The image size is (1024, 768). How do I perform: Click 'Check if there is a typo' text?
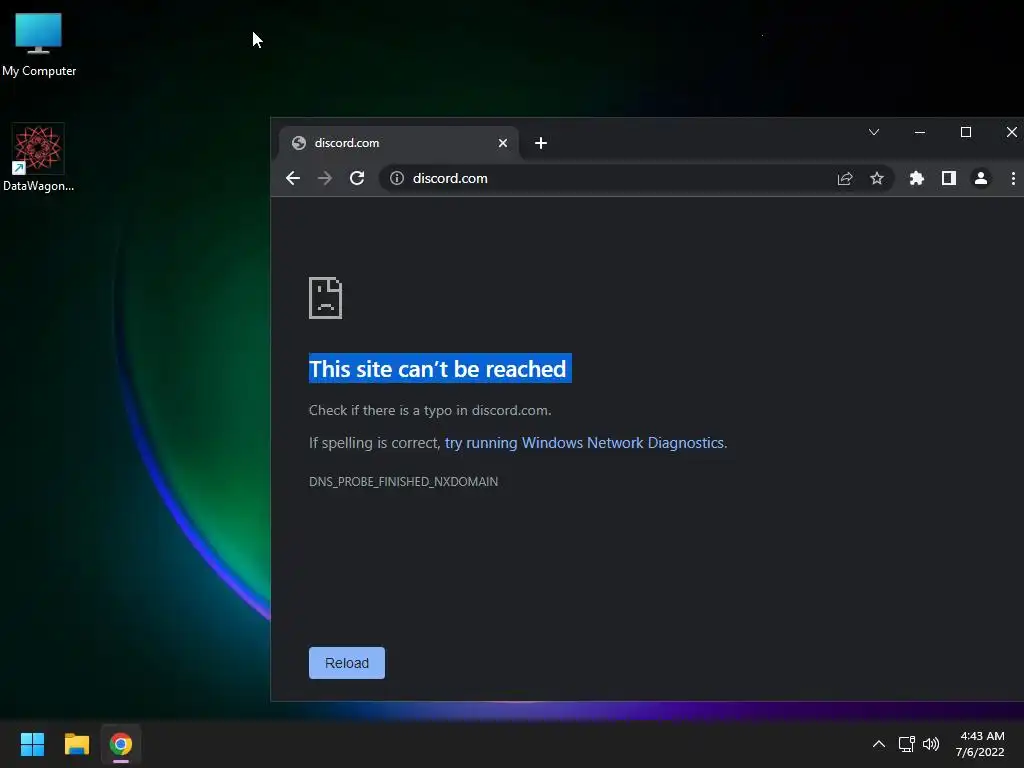pos(430,410)
